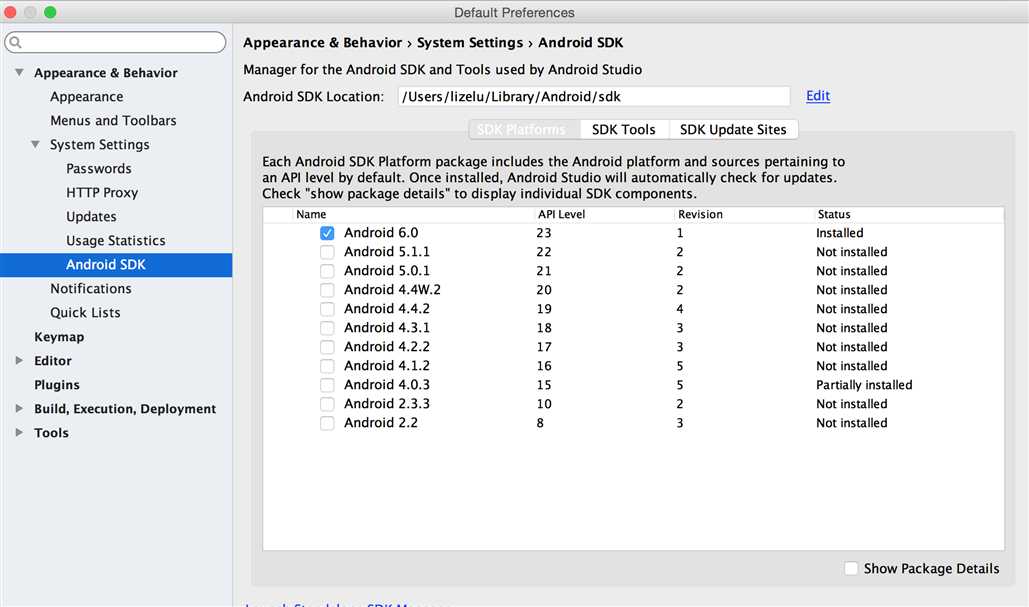1029x607 pixels.
Task: Check the Android 4.4.2 checkbox
Action: [327, 309]
